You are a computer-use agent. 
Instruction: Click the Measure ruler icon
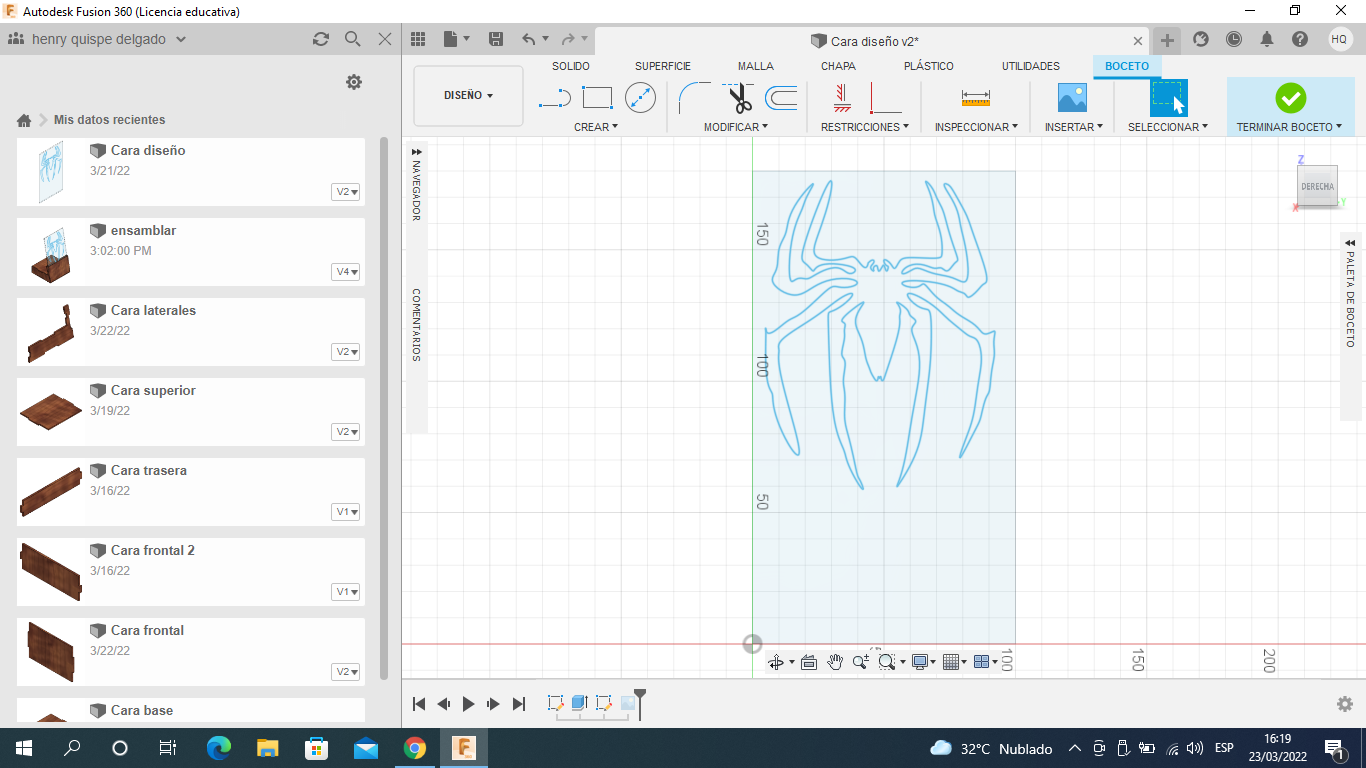tap(975, 98)
